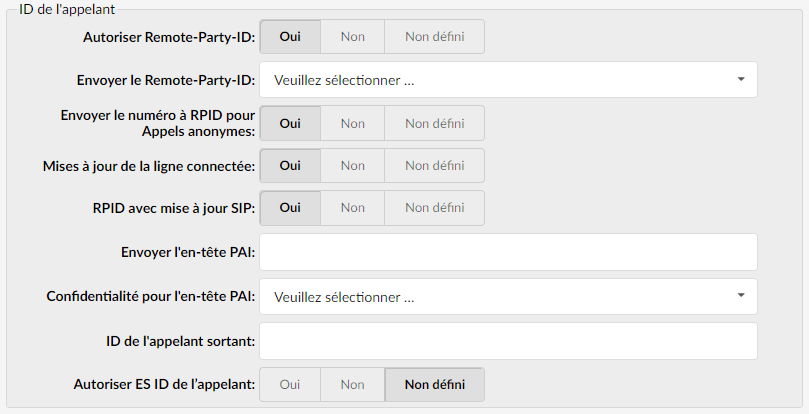Screen dimensions: 809x414
Task: Choose Non défini for RPID mise à jour SIP
Action: click(x=434, y=208)
